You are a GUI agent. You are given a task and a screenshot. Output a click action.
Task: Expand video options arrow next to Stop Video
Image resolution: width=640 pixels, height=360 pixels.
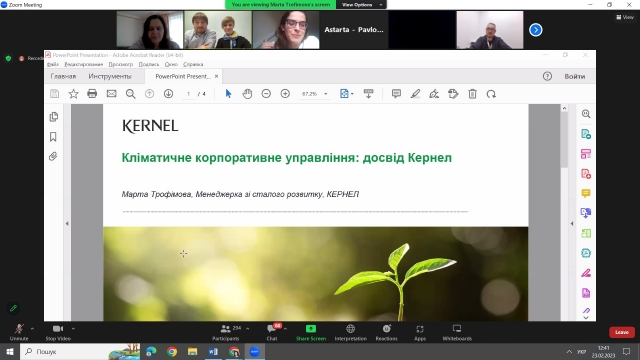point(73,329)
